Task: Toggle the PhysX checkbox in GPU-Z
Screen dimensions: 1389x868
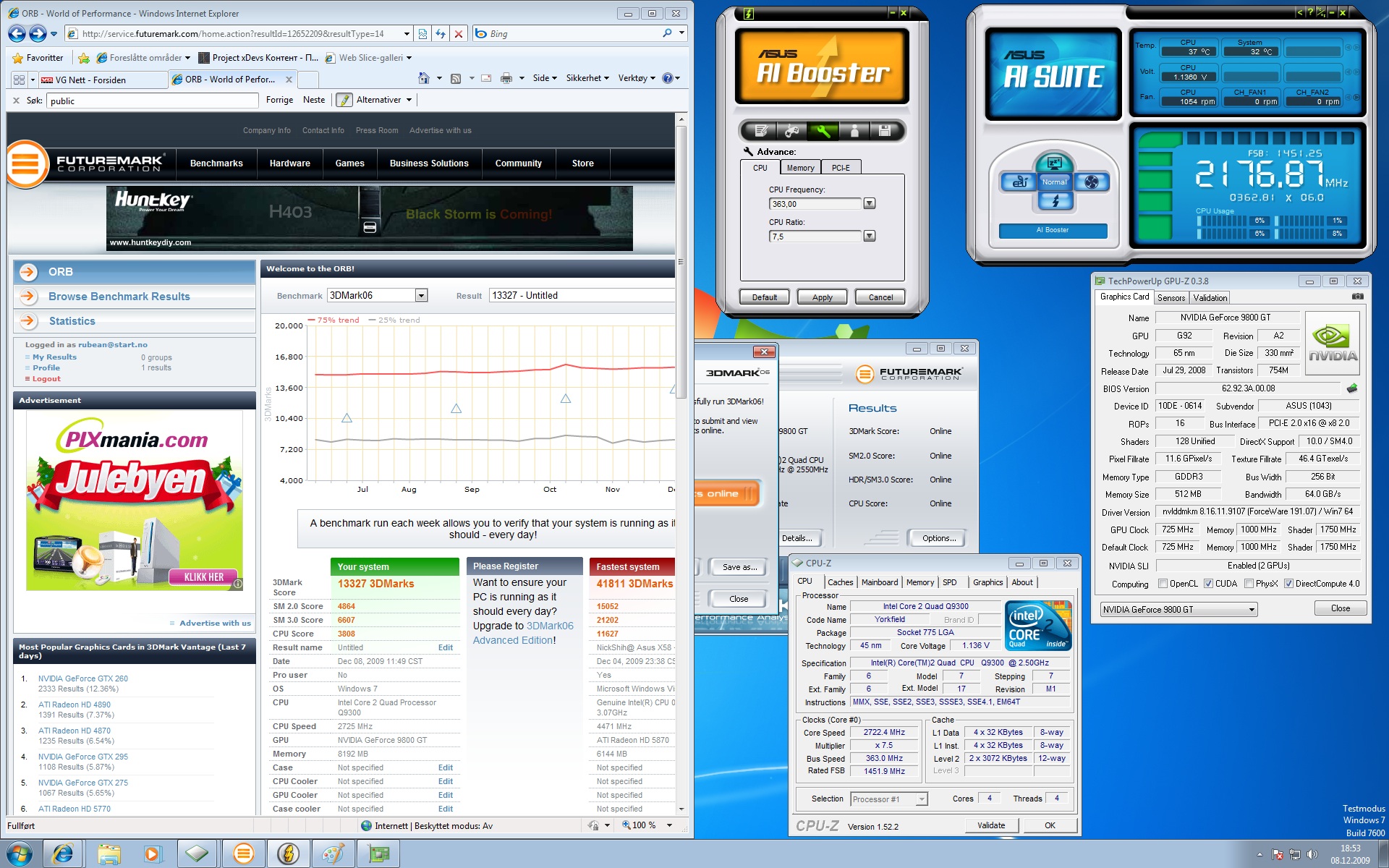Action: 1249,584
